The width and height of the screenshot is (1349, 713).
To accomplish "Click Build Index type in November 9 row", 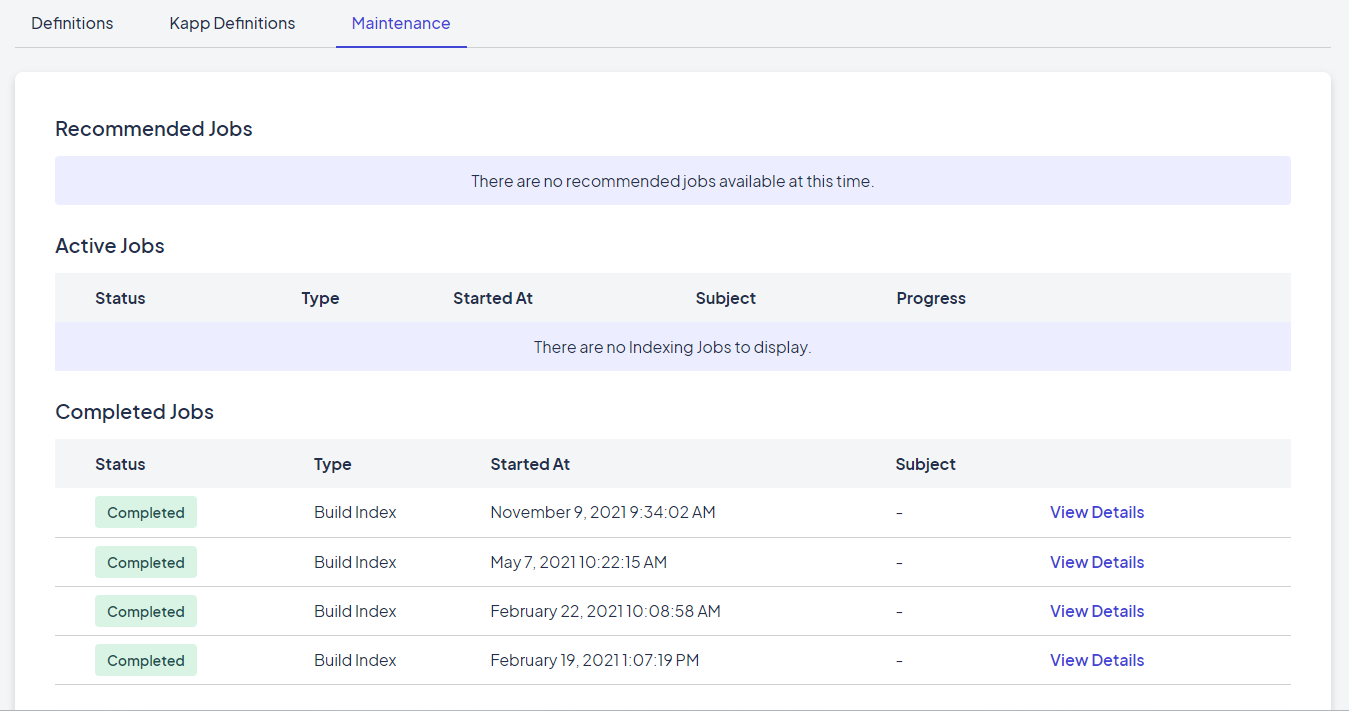I will click(355, 512).
